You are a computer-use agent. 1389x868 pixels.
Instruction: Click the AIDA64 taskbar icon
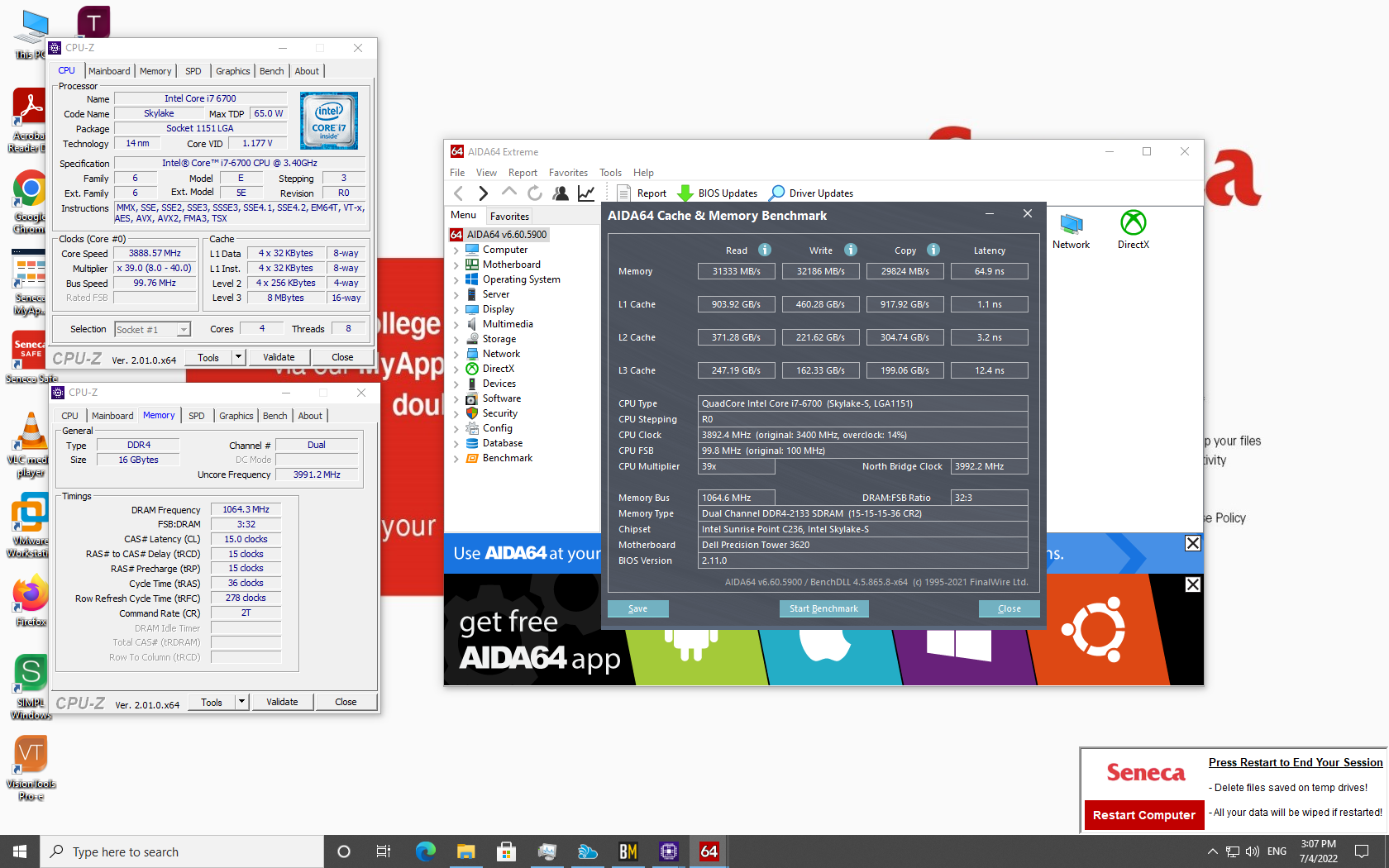click(x=709, y=851)
